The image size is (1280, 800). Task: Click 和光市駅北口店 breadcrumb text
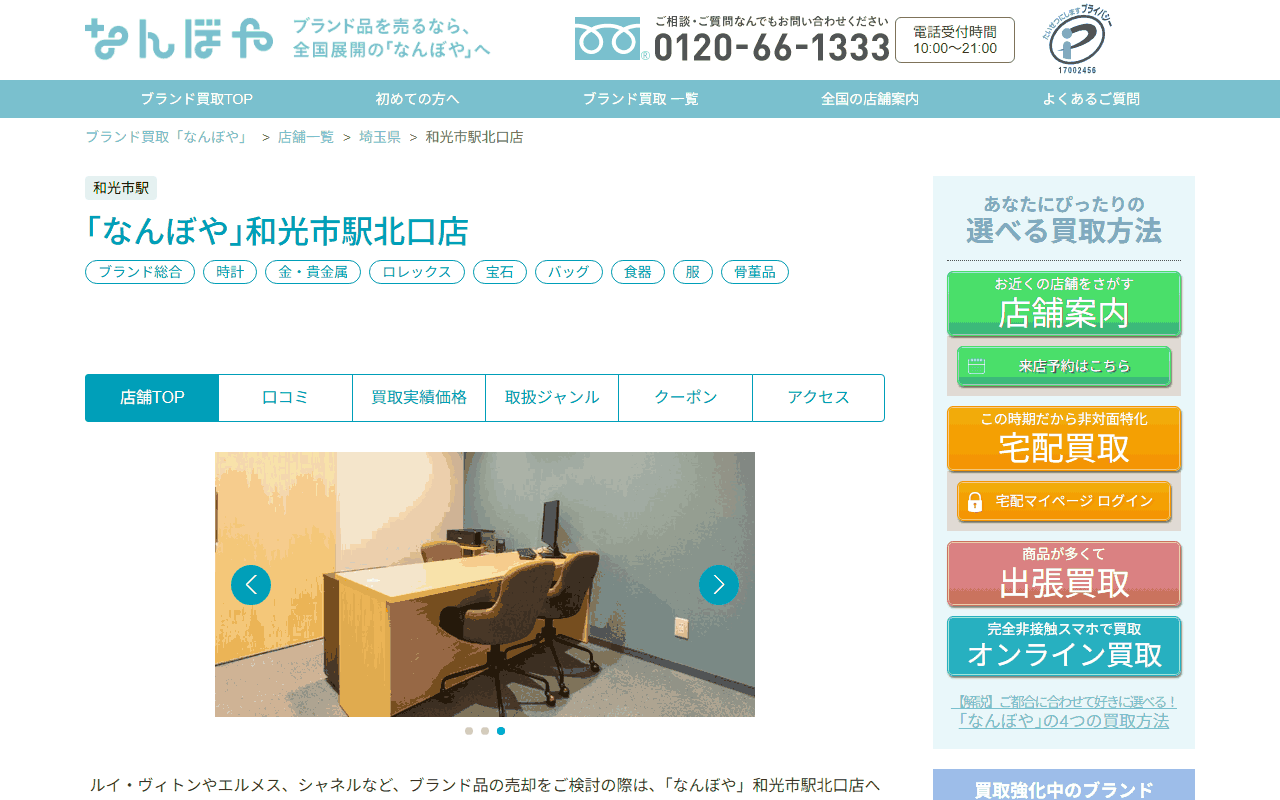click(x=474, y=137)
